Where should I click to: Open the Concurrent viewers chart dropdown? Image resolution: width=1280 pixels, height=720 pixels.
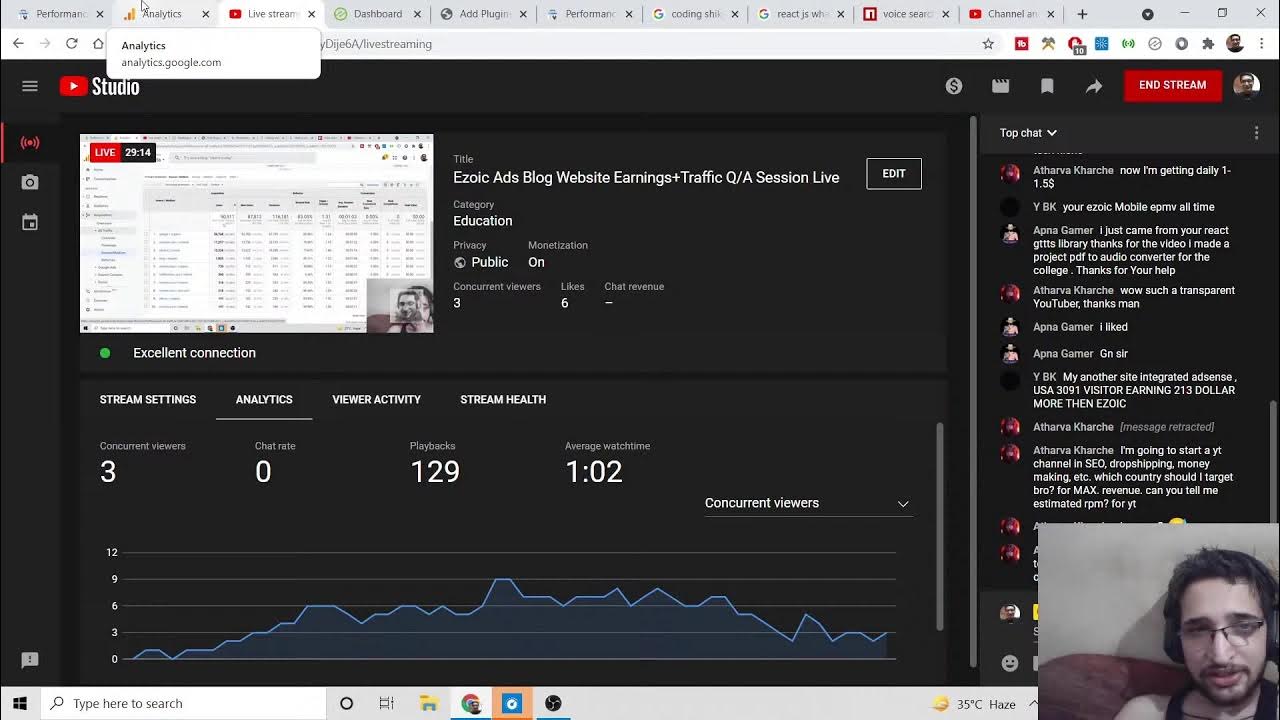pos(806,503)
